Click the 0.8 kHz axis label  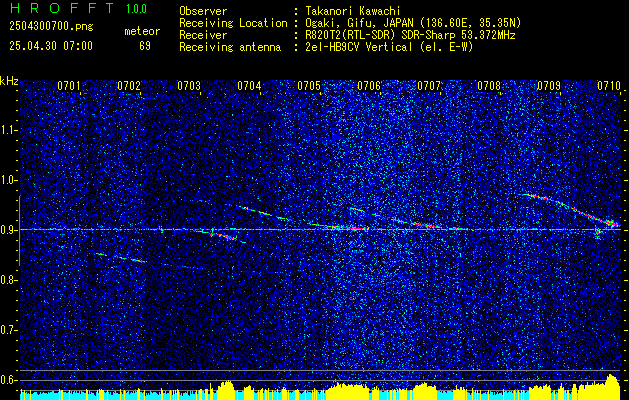(8, 280)
